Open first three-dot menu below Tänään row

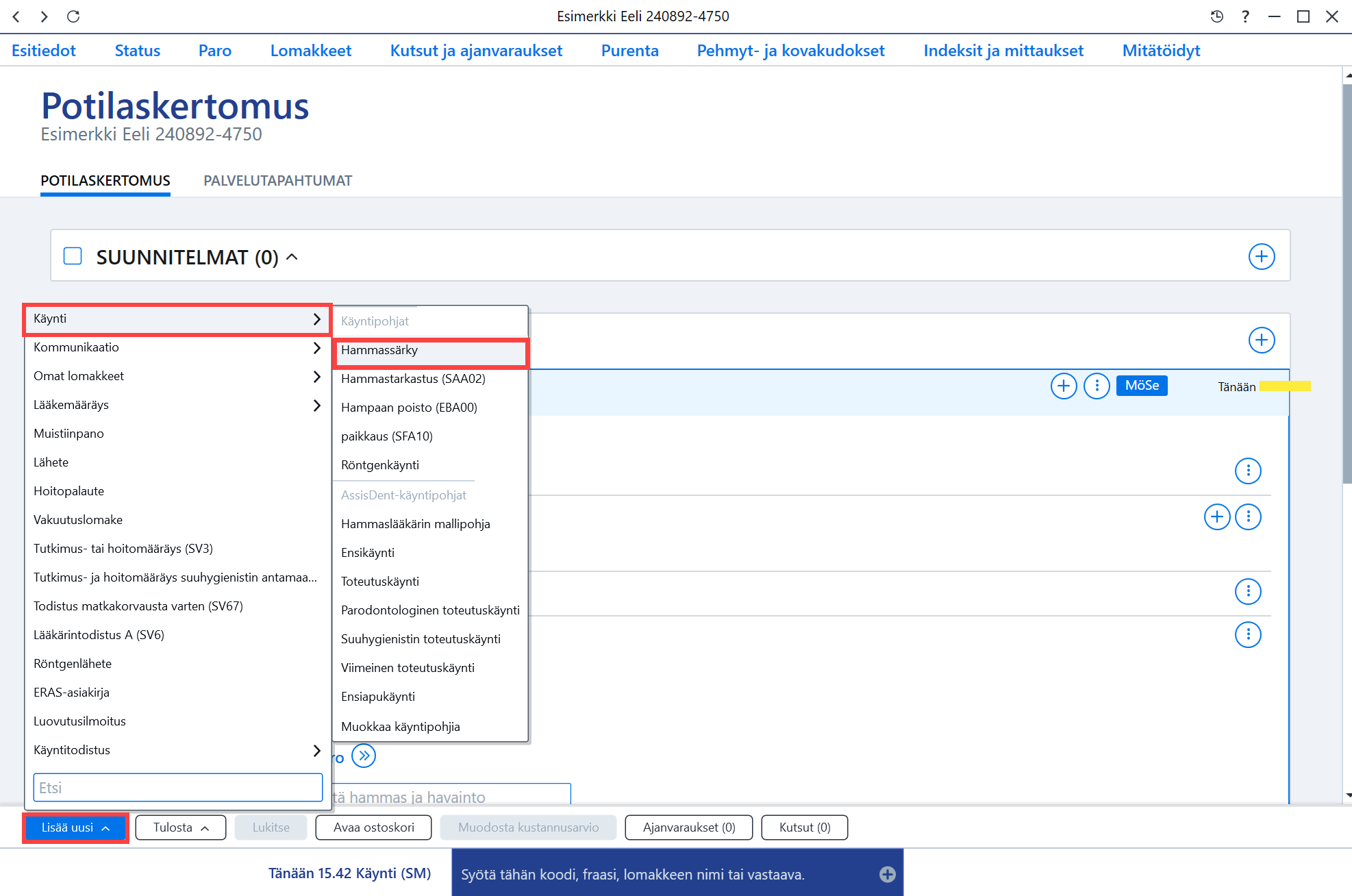(x=1248, y=471)
